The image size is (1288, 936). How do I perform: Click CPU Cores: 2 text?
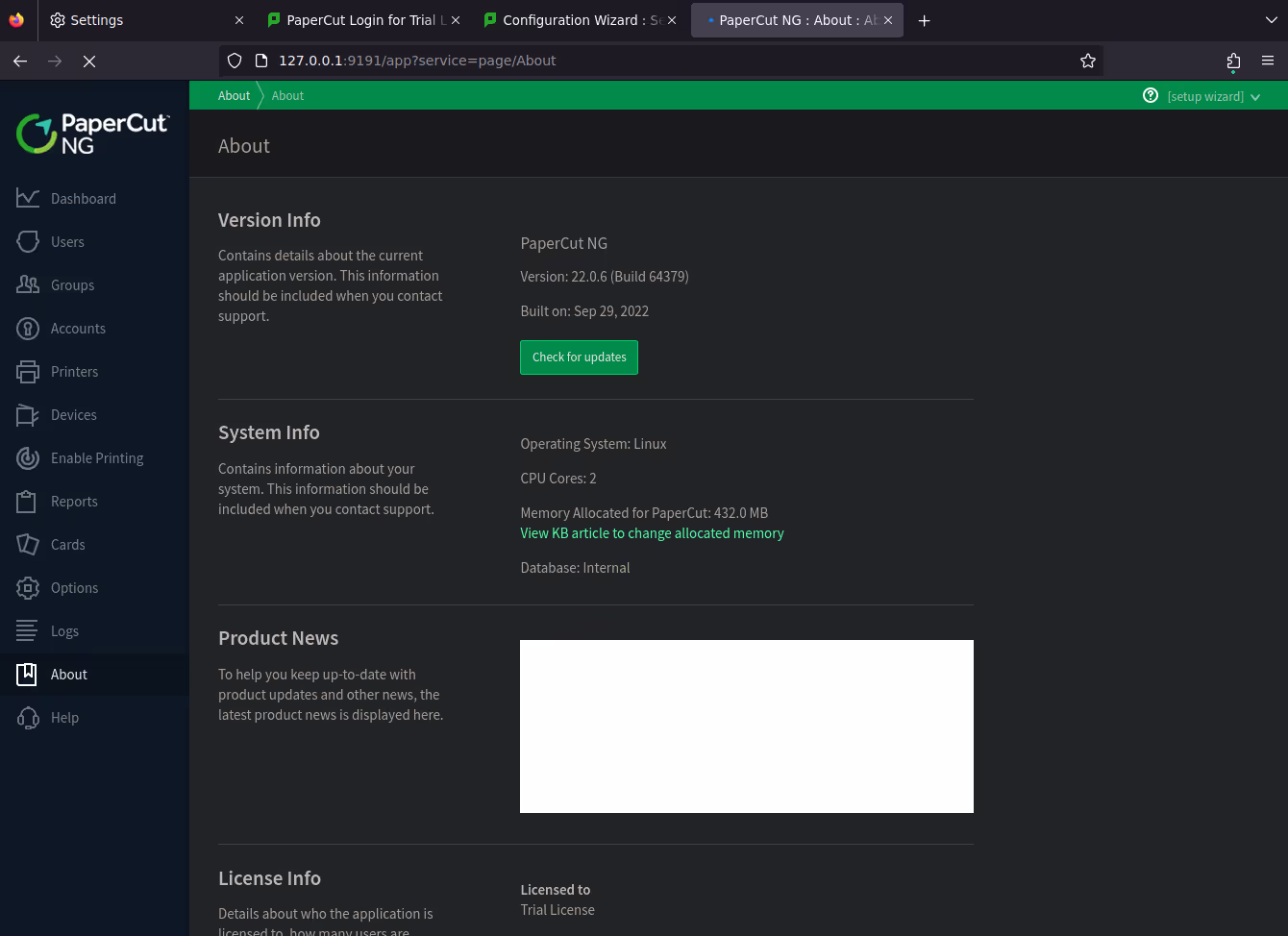point(558,479)
